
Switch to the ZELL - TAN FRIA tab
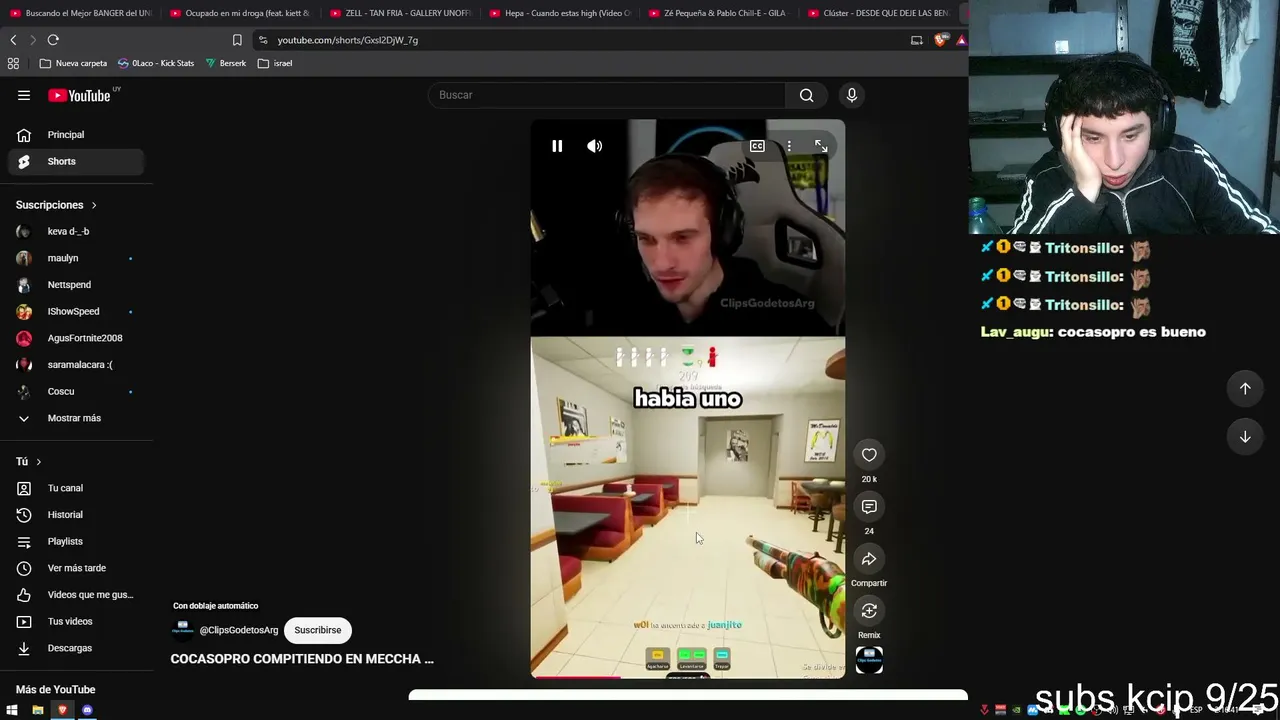[400, 13]
